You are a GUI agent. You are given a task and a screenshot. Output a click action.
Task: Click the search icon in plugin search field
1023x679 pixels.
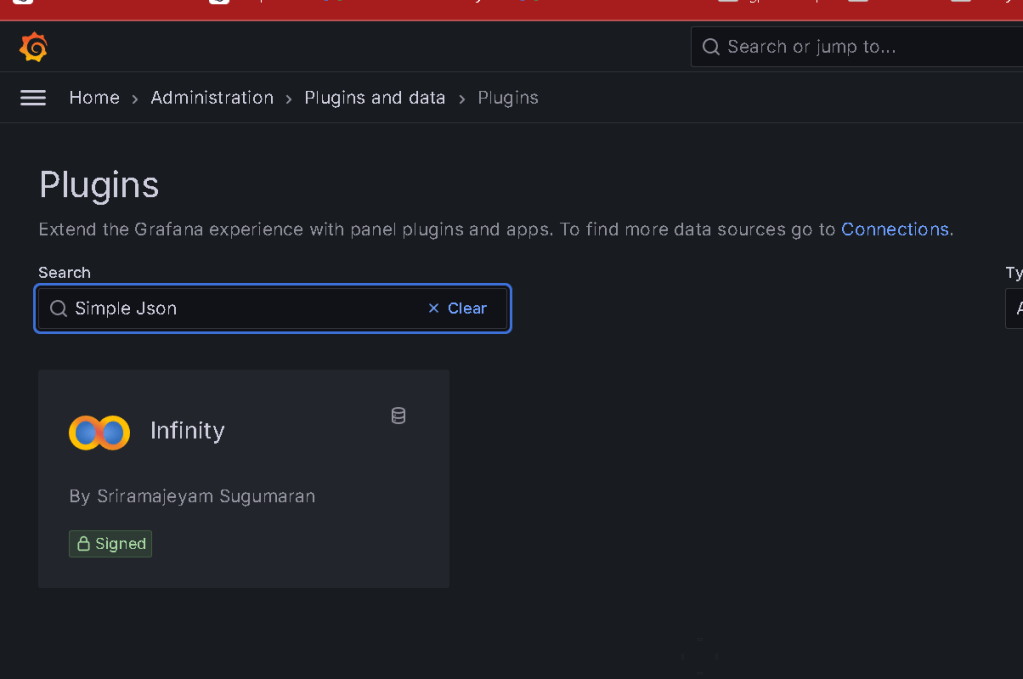(x=59, y=309)
